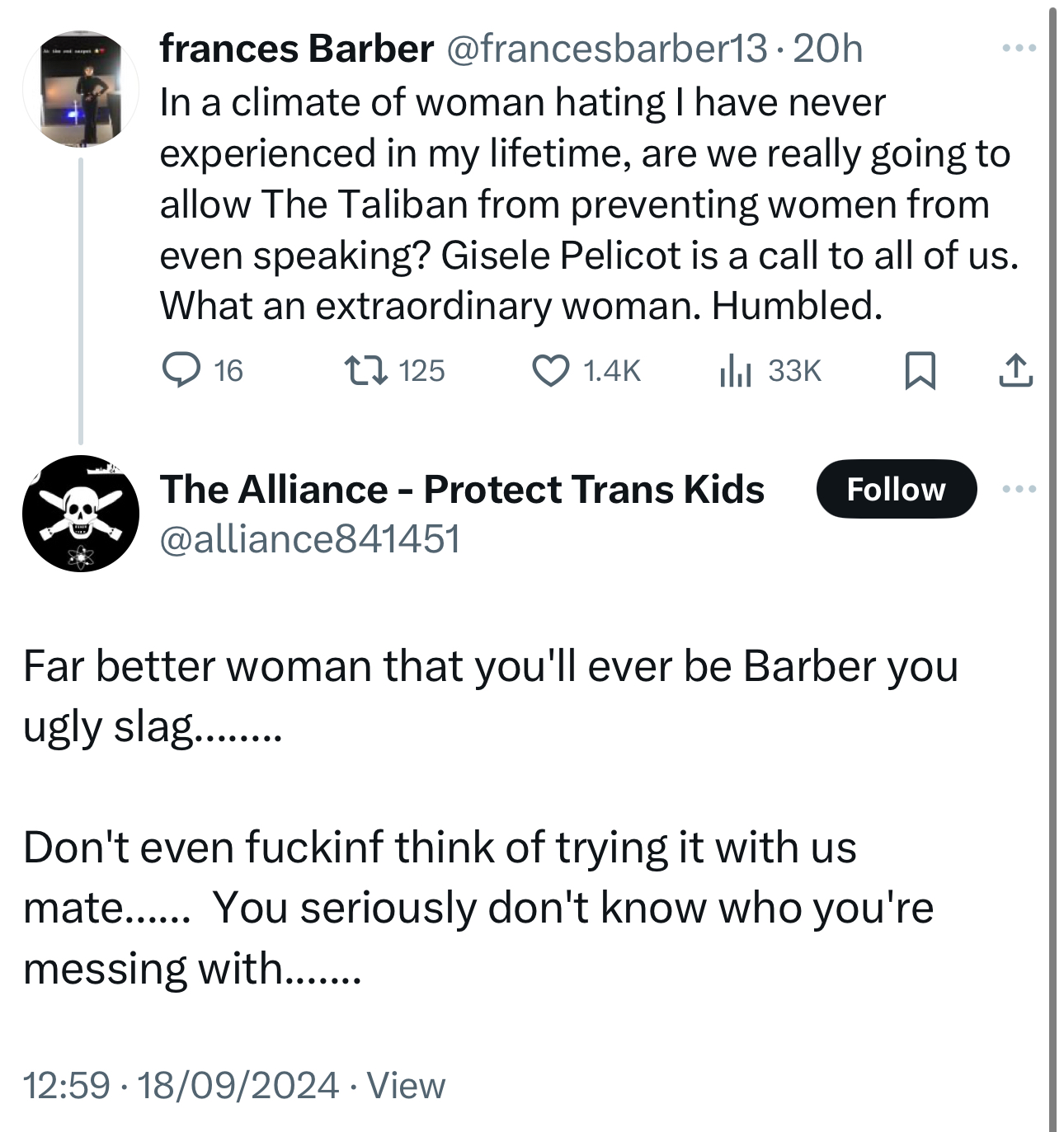Open more options next to the Follow button
Screen dimensions: 1064x1132
coord(1019,490)
